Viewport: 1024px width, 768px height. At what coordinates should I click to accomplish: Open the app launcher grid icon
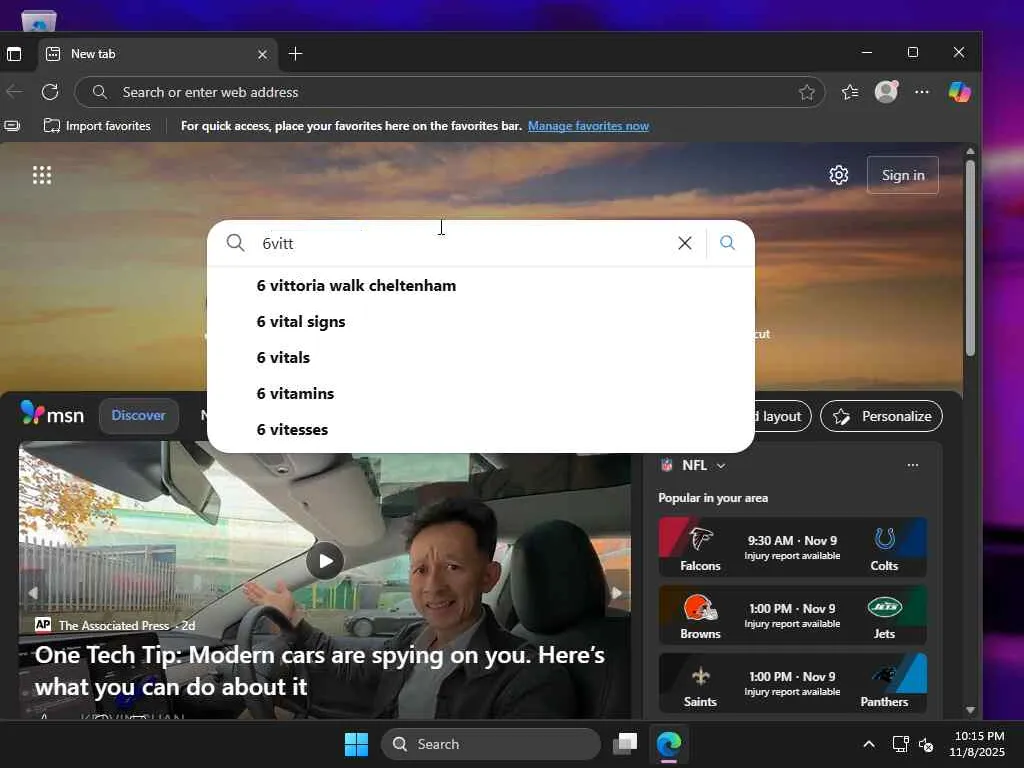(x=42, y=175)
